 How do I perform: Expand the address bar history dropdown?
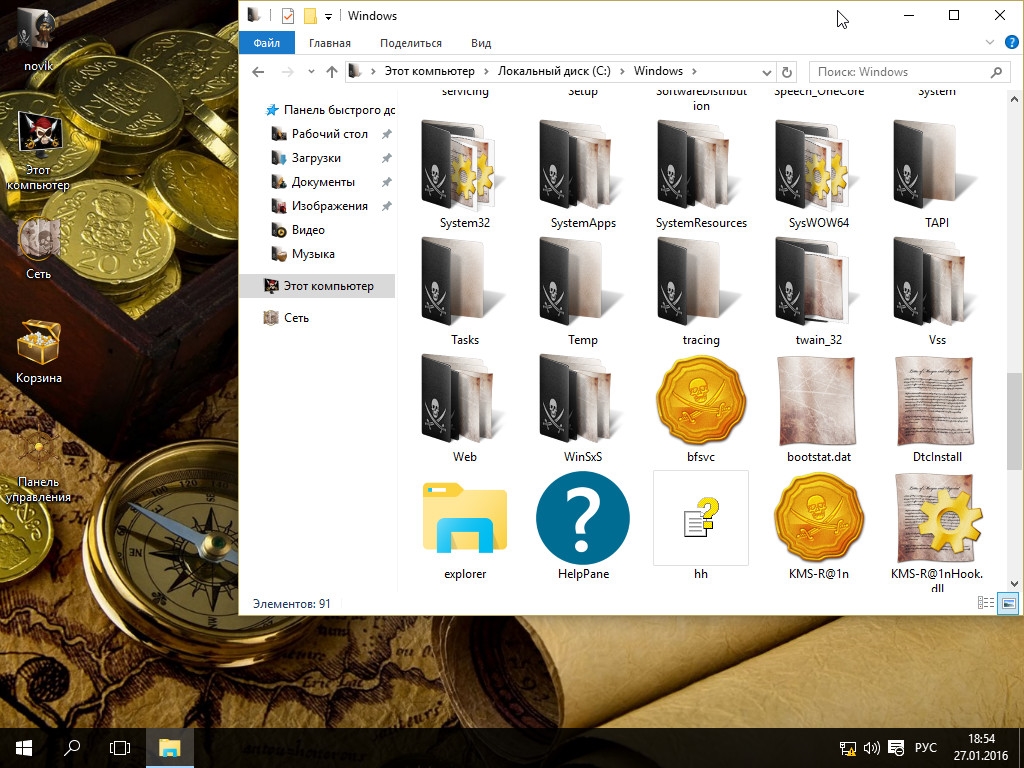click(767, 72)
